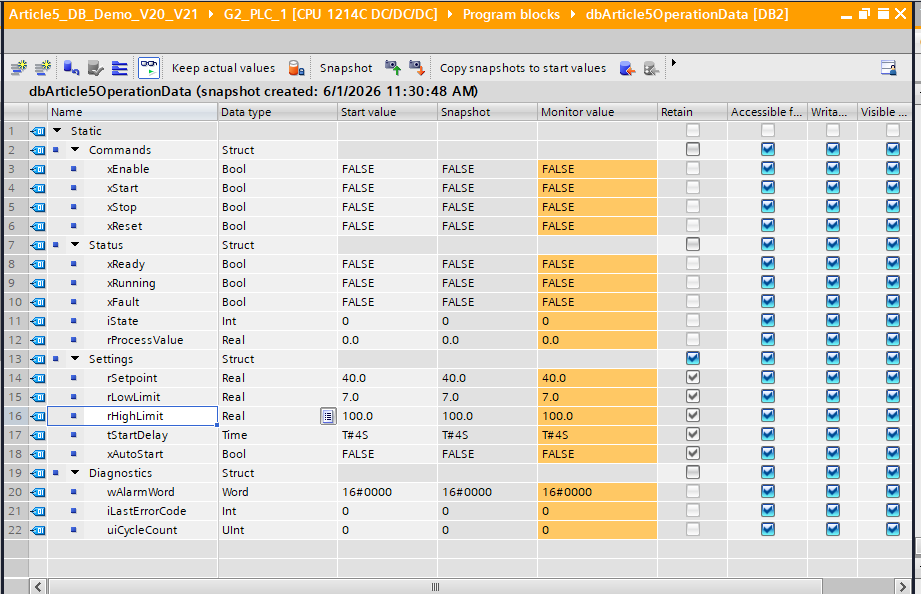The image size is (921, 594).
Task: Click the toolbar's far-right panel icon
Action: click(x=889, y=68)
